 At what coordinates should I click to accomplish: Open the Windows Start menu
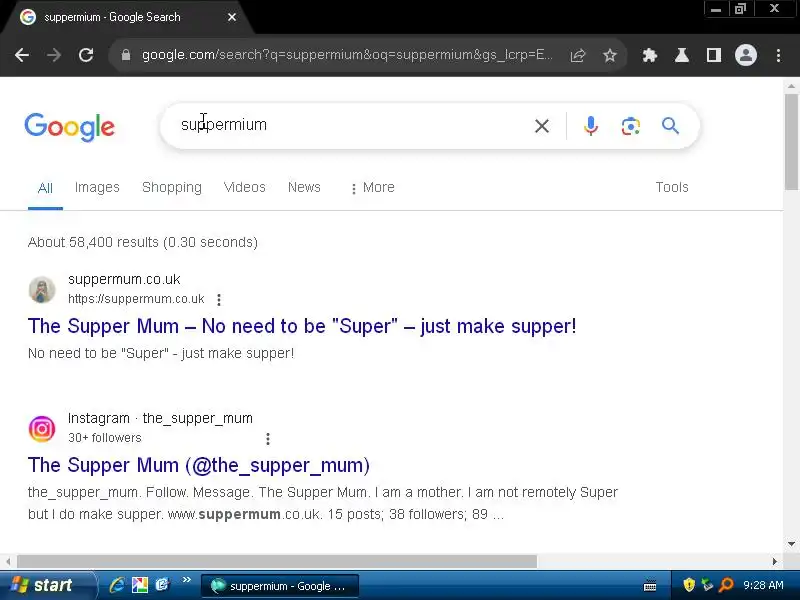click(47, 585)
